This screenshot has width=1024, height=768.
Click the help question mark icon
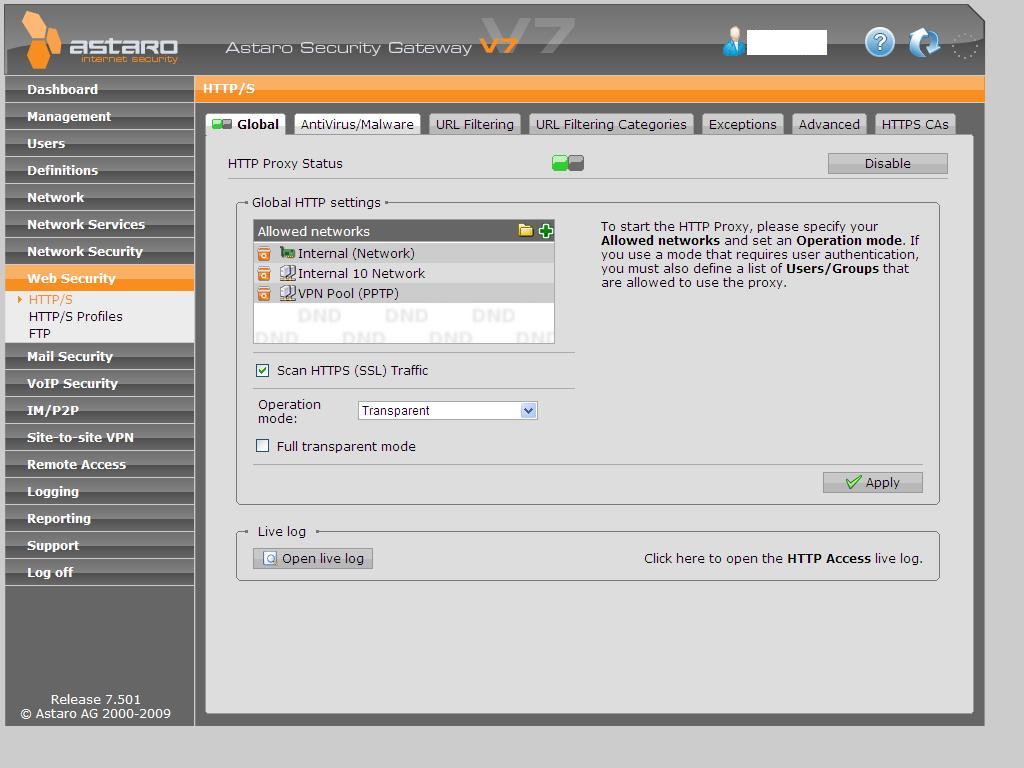pyautogui.click(x=879, y=42)
